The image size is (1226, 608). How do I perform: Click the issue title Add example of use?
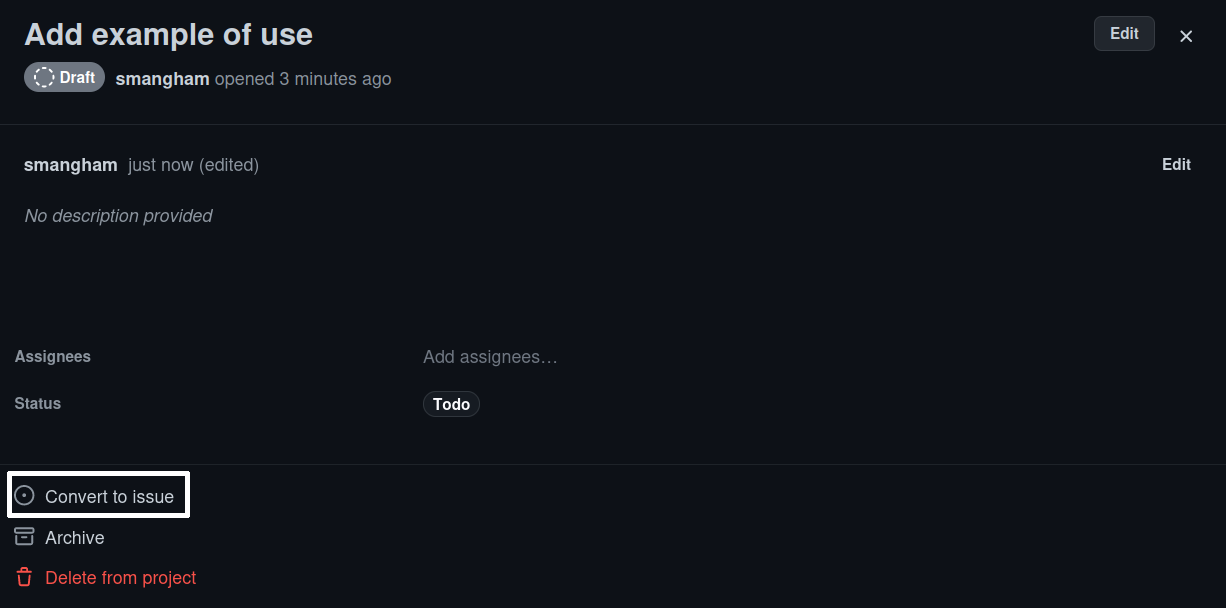click(167, 34)
